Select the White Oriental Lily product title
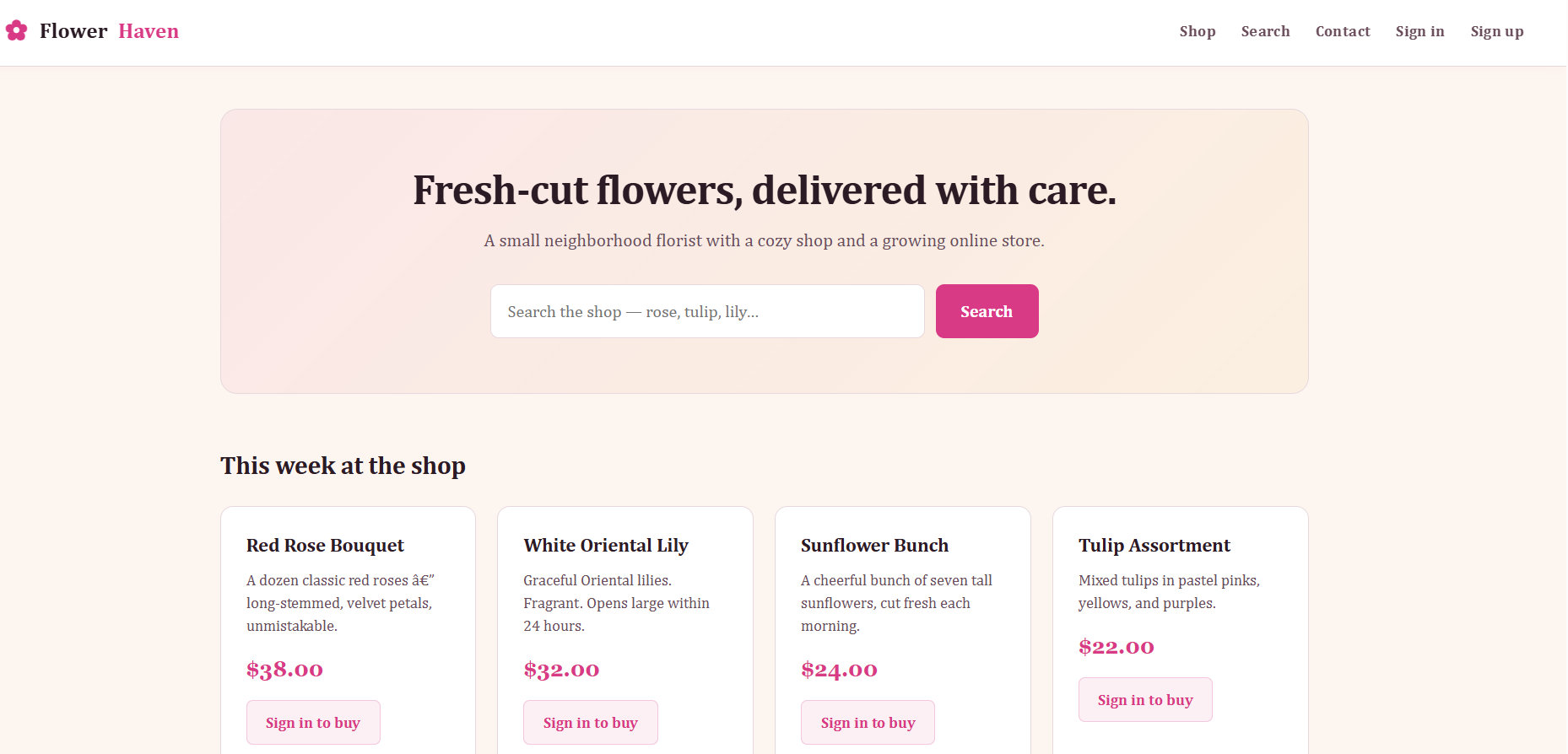The image size is (1568, 754). (606, 545)
